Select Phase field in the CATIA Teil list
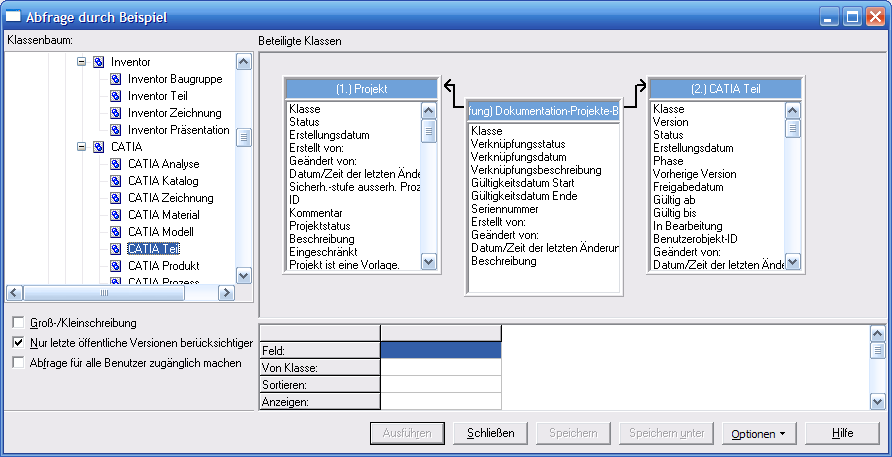This screenshot has width=892, height=457. point(668,160)
